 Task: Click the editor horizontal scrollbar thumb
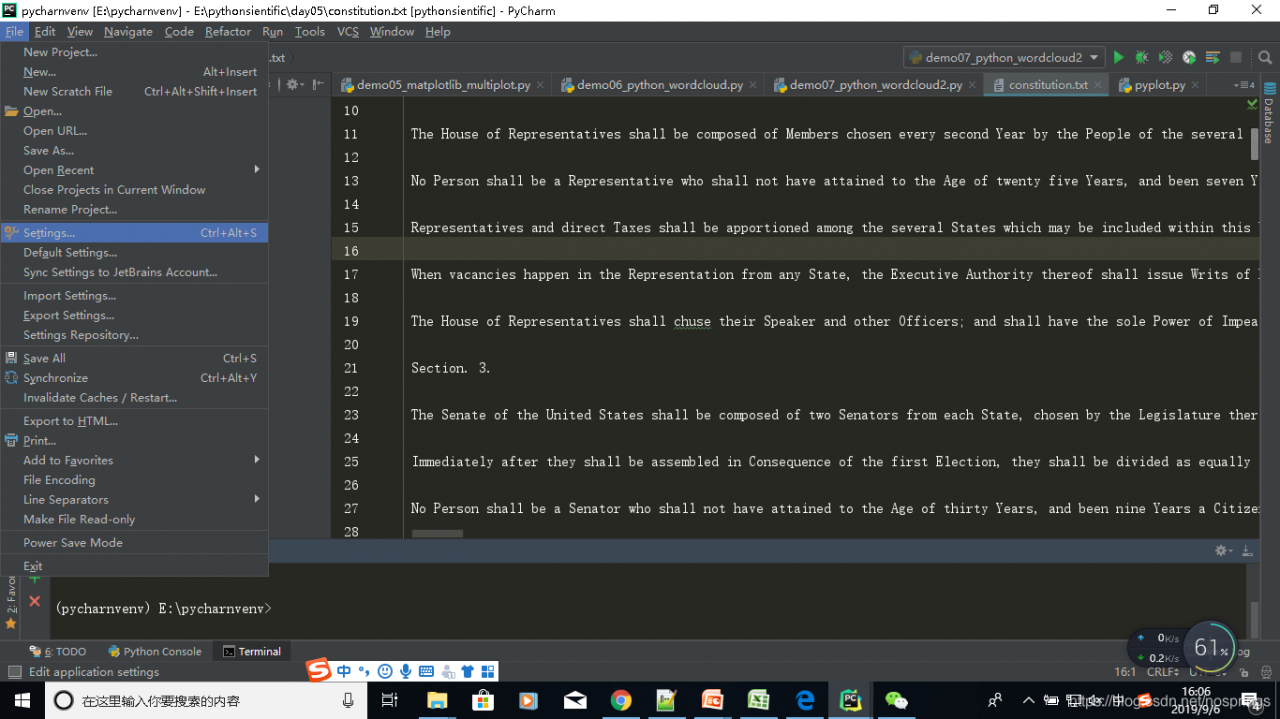tap(437, 534)
